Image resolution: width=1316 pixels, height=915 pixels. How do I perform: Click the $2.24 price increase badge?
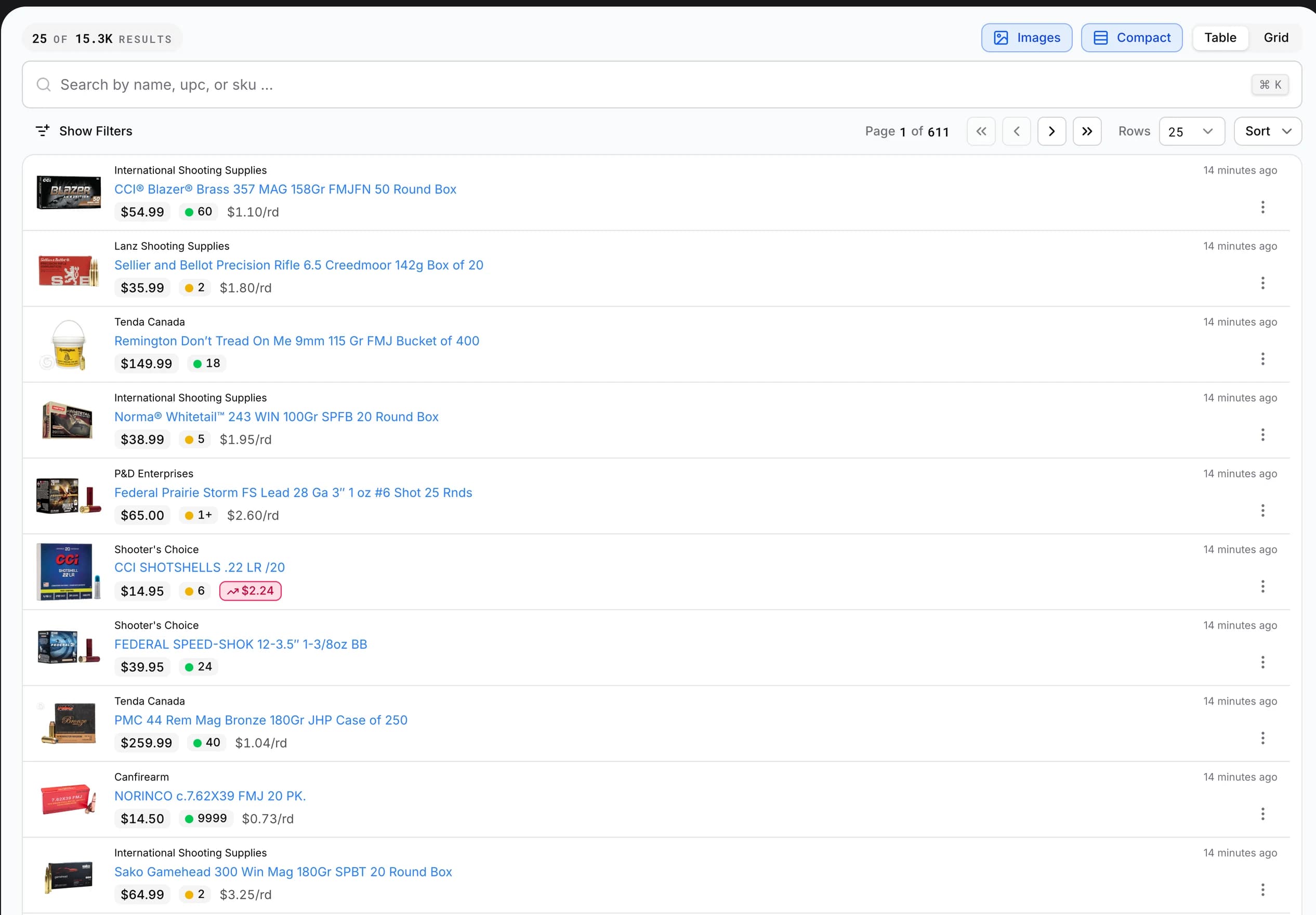click(251, 591)
